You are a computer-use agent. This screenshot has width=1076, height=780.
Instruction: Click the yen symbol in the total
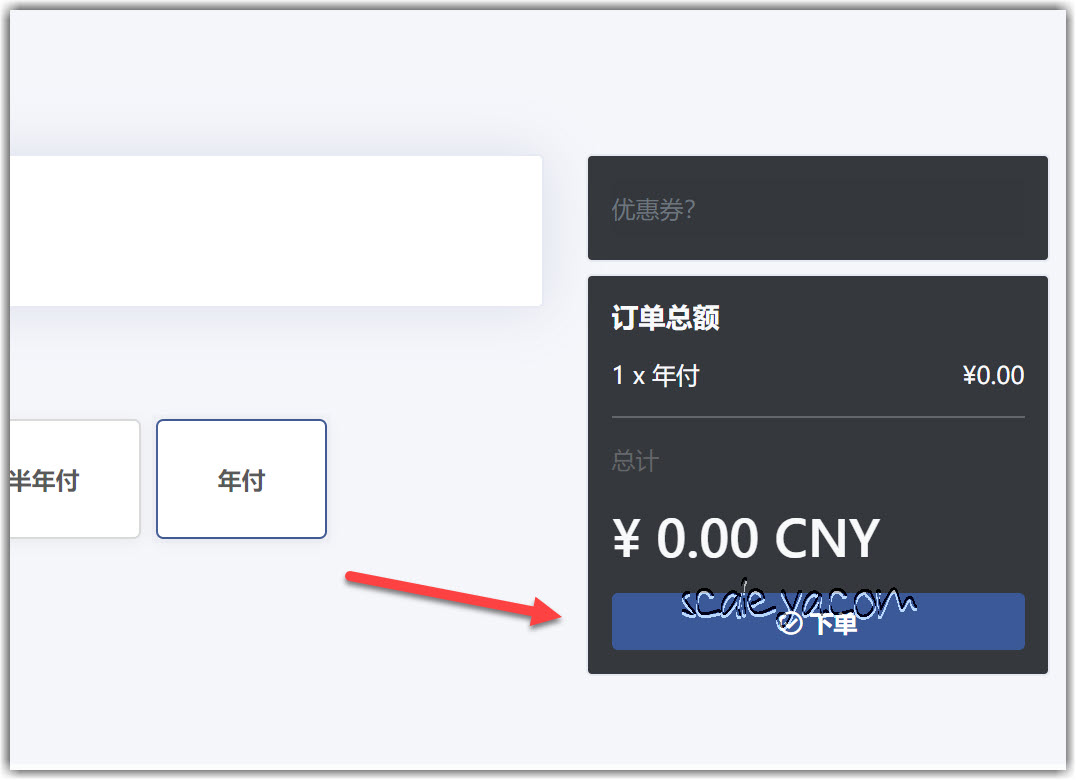626,539
